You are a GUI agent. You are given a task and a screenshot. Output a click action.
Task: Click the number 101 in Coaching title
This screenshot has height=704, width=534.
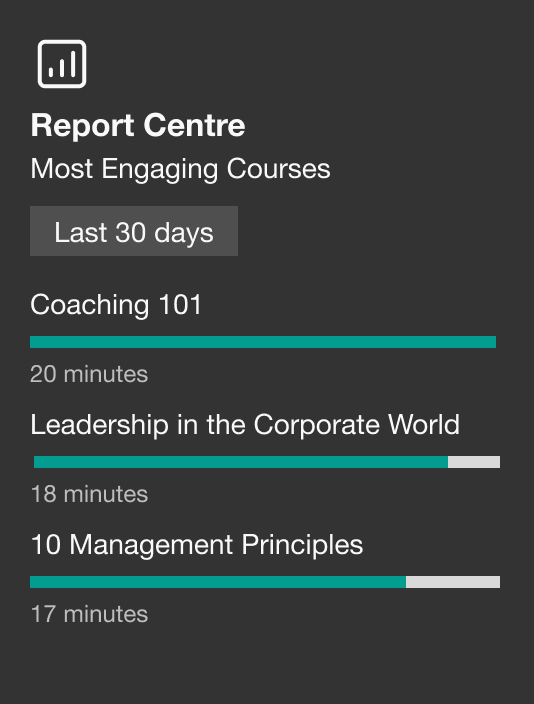[180, 304]
